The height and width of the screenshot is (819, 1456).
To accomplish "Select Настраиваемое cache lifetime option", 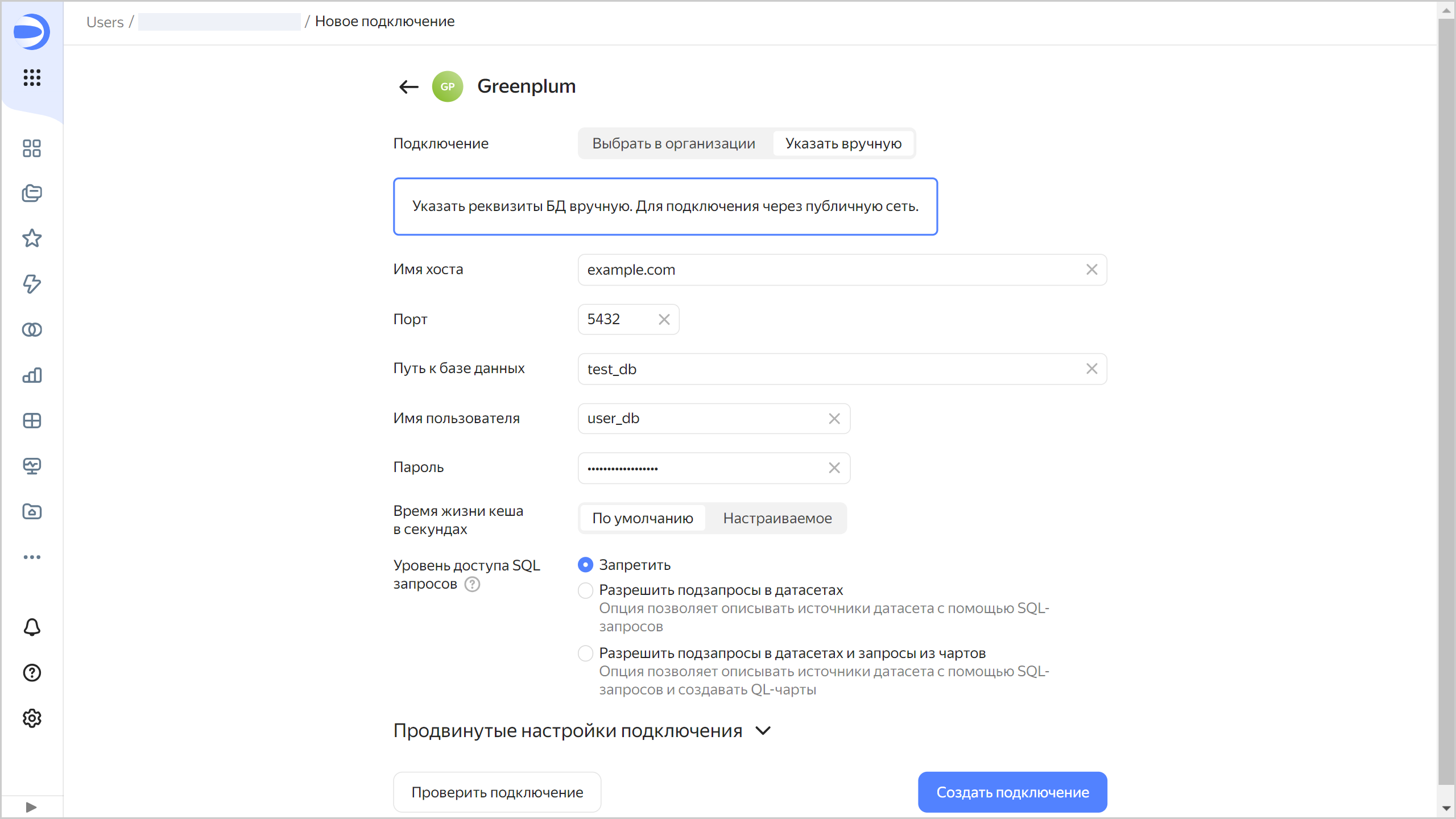I will [x=777, y=518].
